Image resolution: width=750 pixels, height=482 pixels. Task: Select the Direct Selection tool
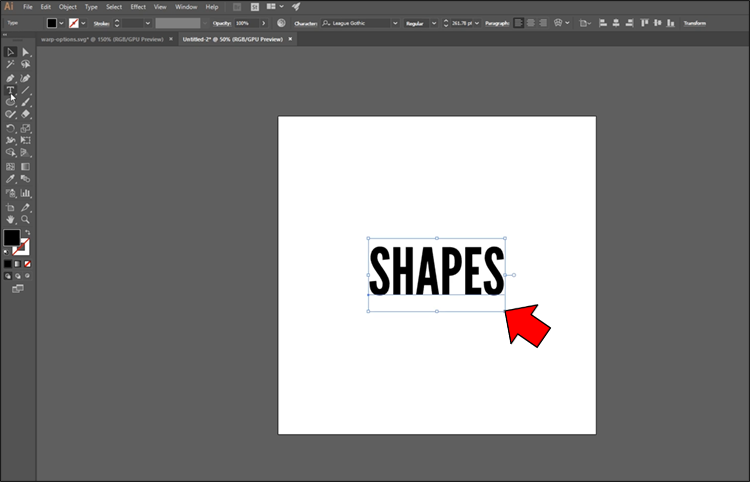[26, 52]
